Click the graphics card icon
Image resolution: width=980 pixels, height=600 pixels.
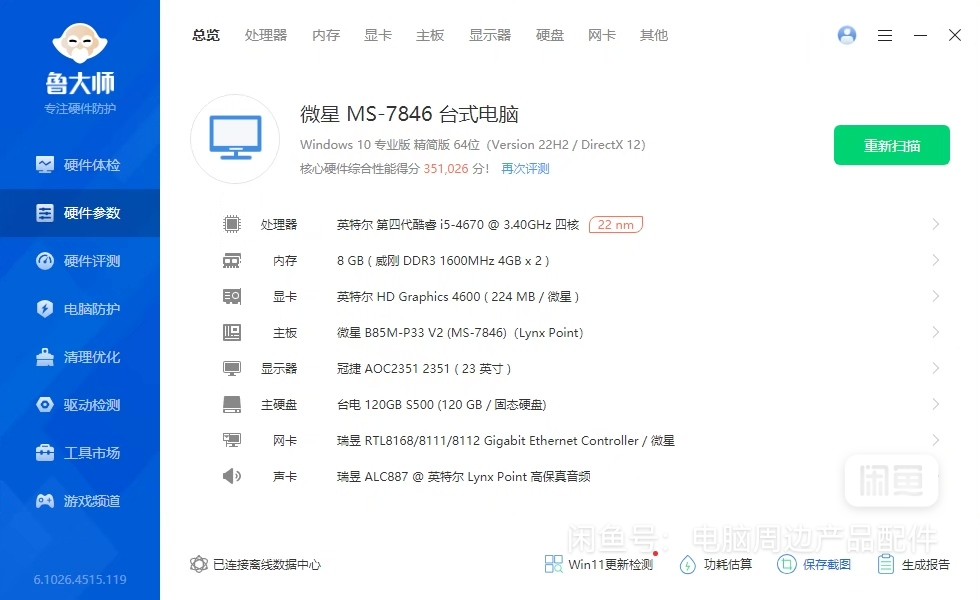coord(232,296)
